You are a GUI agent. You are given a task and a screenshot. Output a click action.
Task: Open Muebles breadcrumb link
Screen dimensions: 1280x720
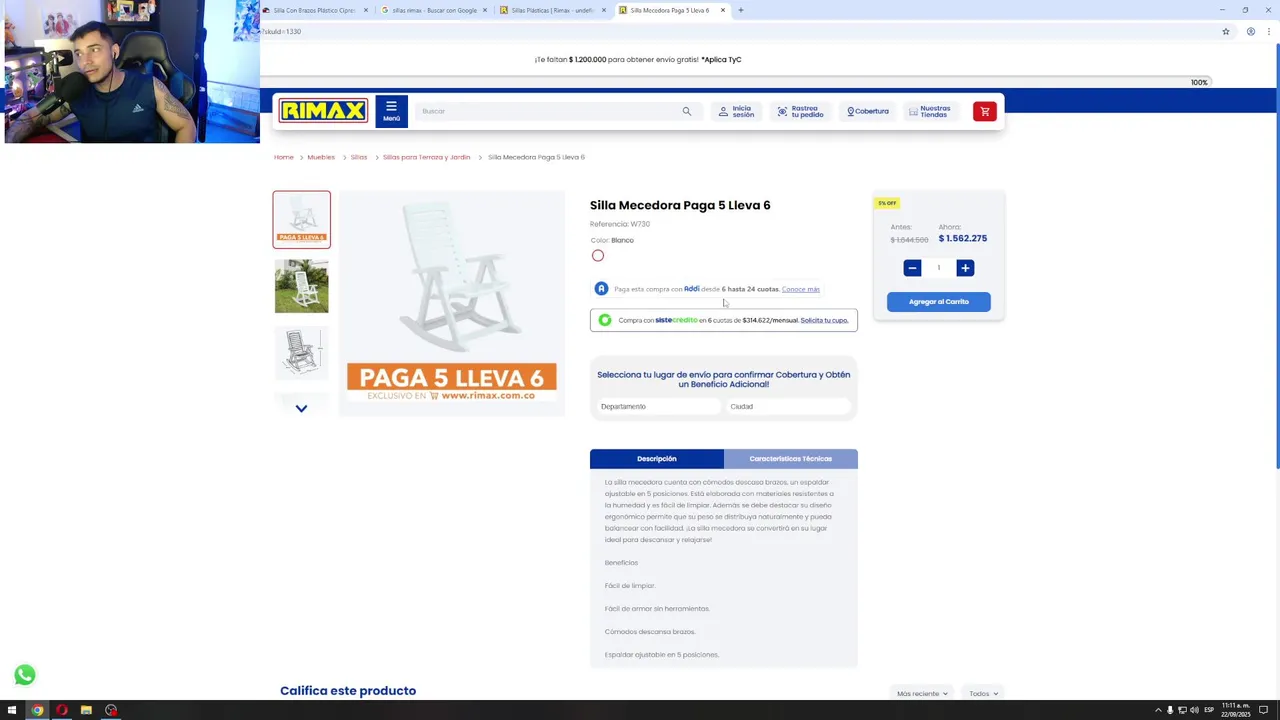[321, 157]
